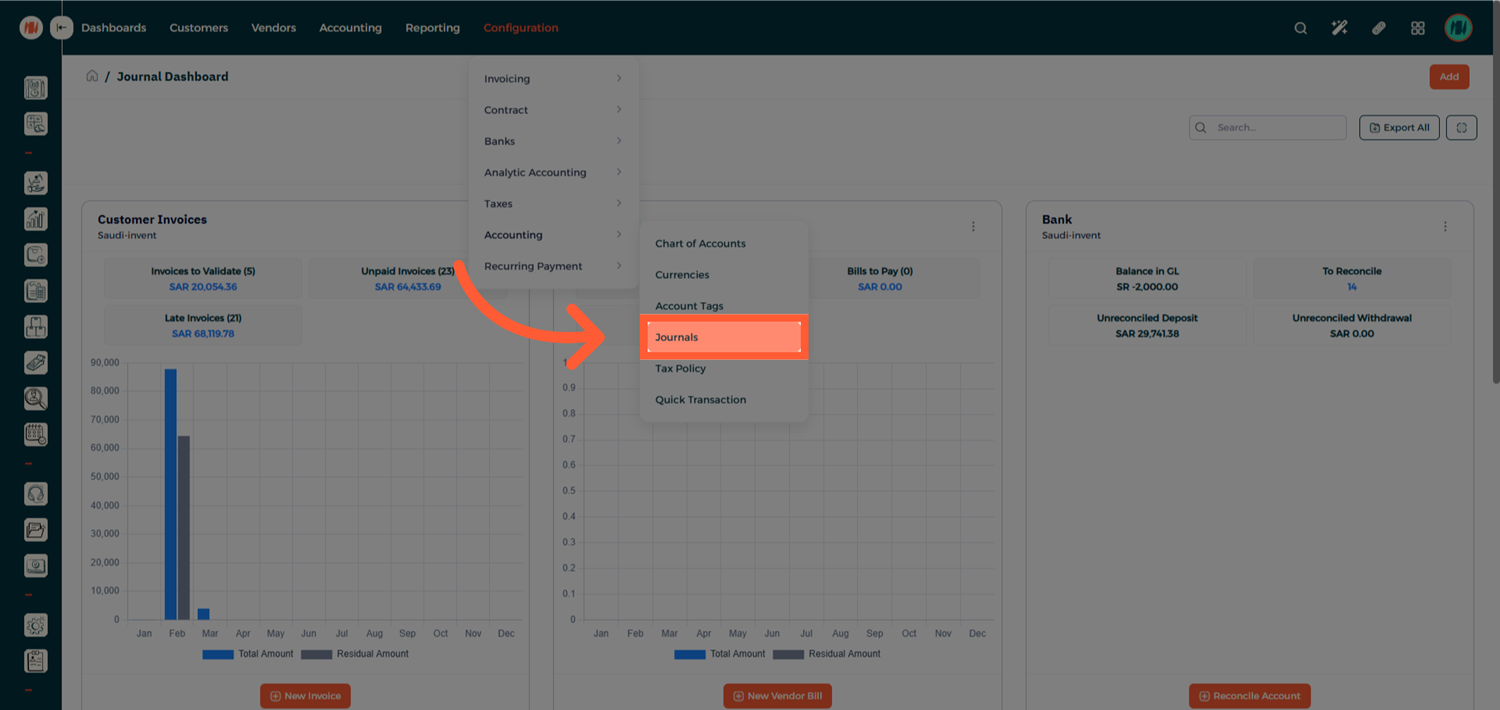The height and width of the screenshot is (710, 1500).
Task: Open the Reporting menu in top bar
Action: 432,28
